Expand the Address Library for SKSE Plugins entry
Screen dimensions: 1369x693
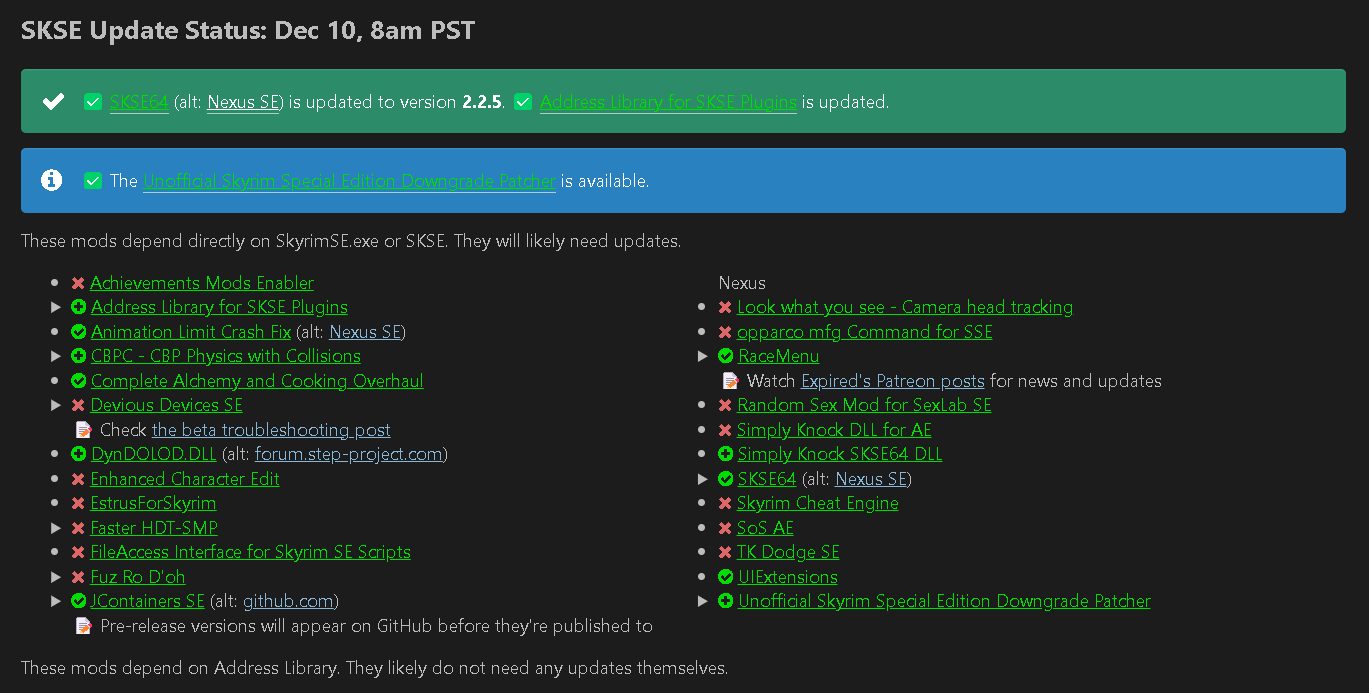click(x=56, y=307)
